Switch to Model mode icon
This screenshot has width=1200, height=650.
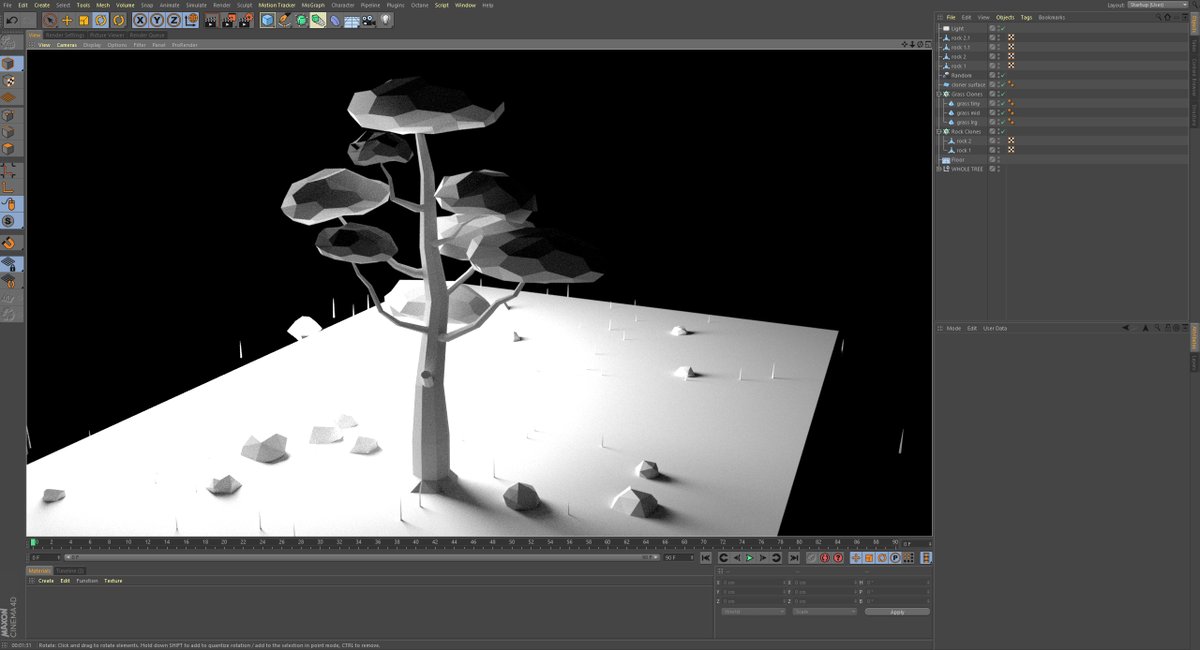tap(9, 63)
